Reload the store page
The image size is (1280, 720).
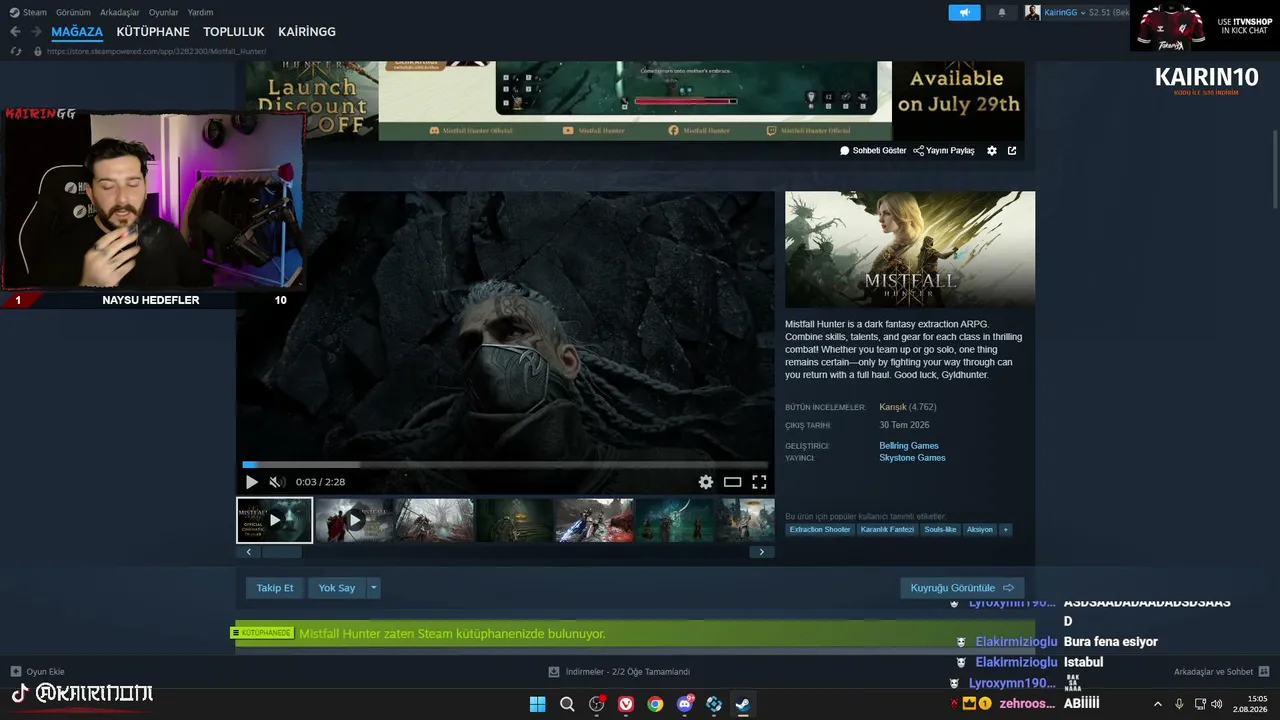[x=15, y=51]
